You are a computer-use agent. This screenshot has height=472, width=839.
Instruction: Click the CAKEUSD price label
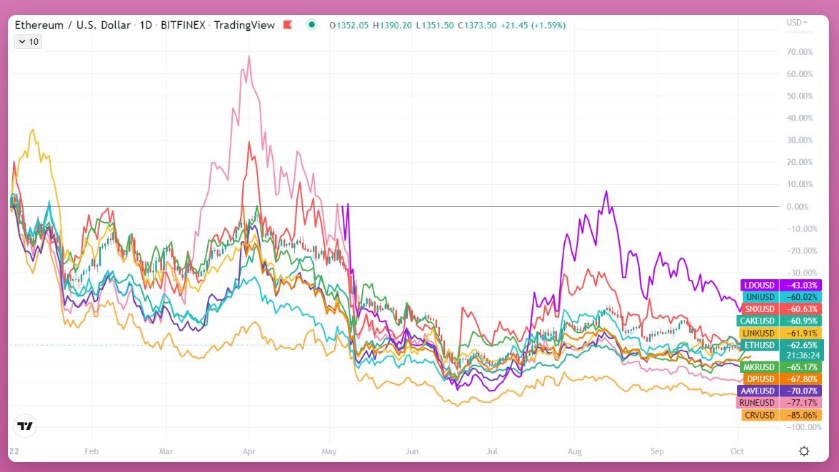(758, 321)
